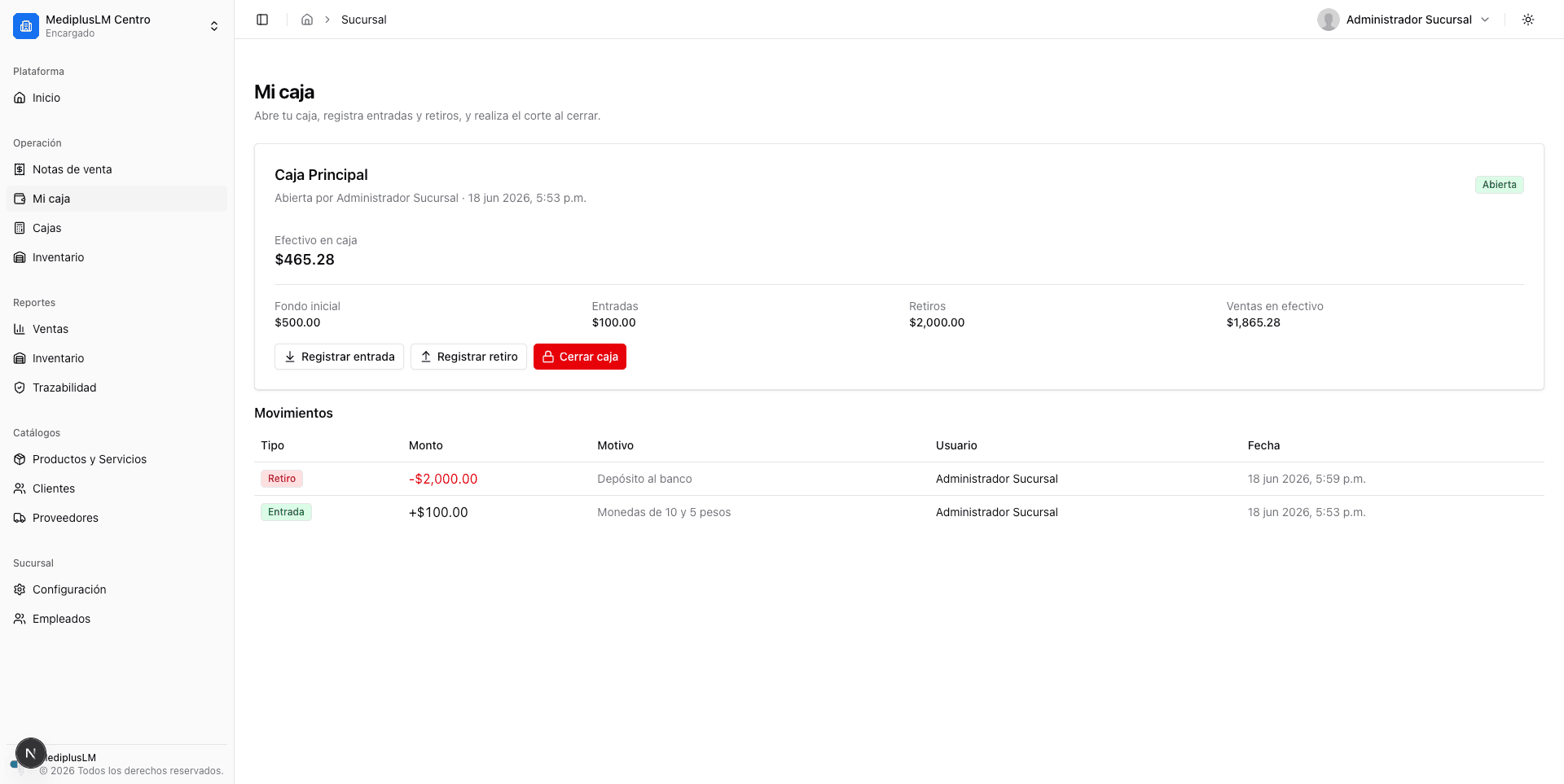
Task: Open the Administrador Sucursal user dropdown
Action: point(1404,20)
